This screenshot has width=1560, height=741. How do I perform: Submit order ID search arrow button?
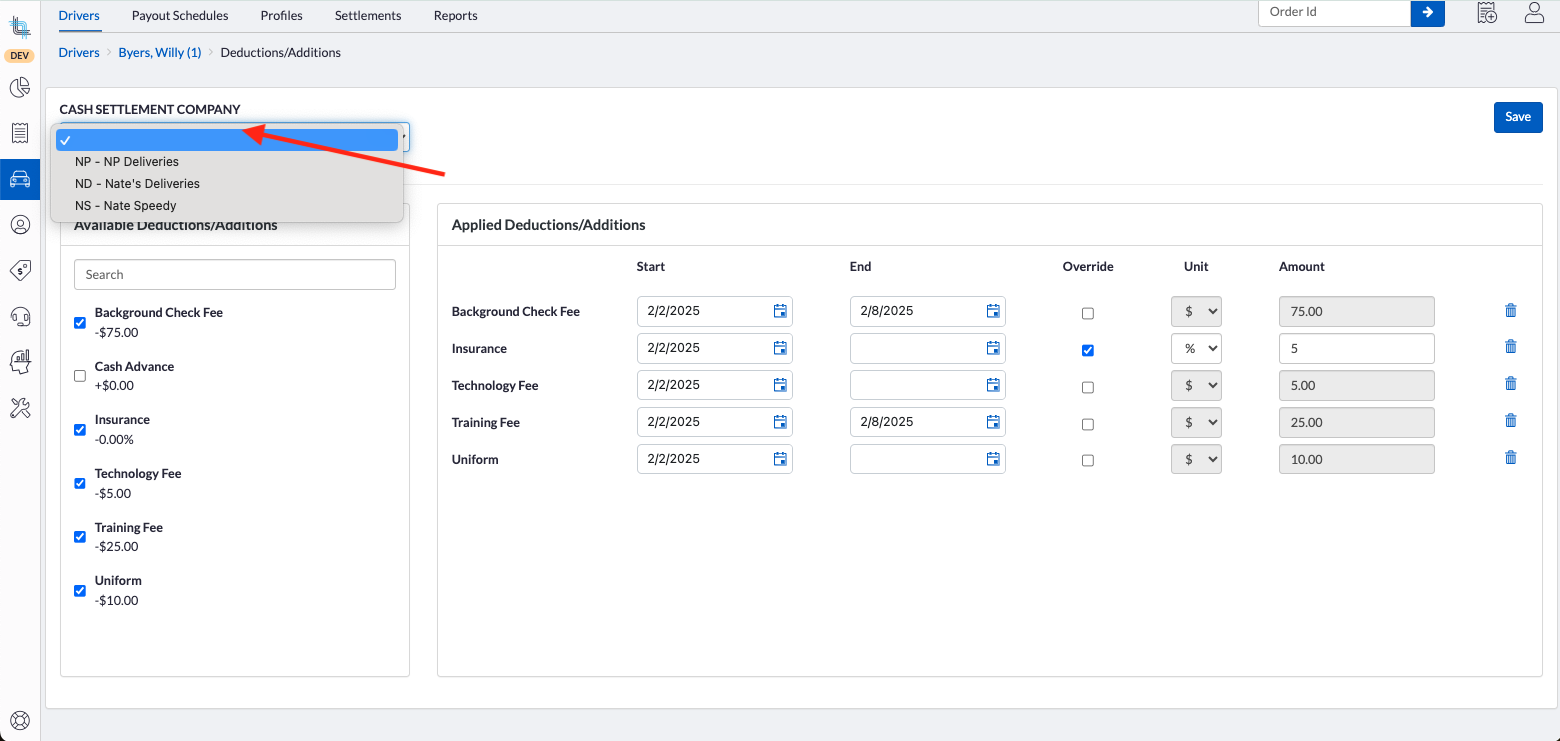pyautogui.click(x=1427, y=13)
